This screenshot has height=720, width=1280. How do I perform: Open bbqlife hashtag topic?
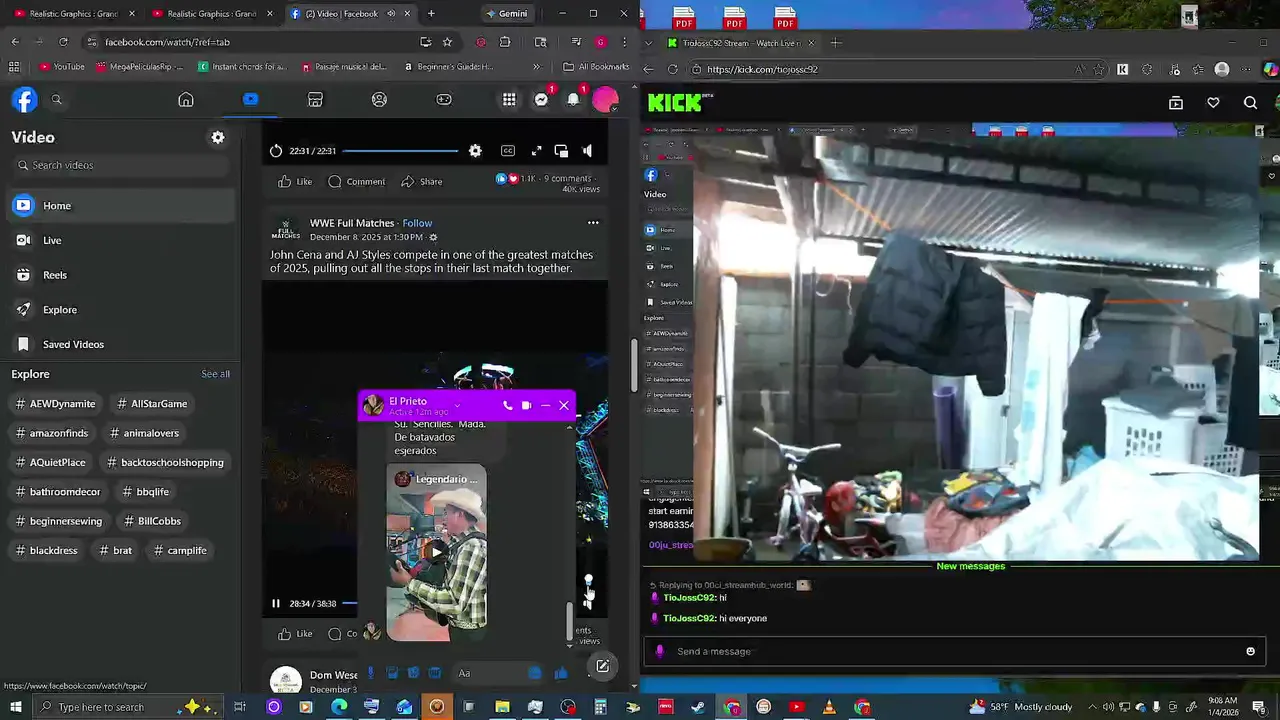[x=146, y=492]
